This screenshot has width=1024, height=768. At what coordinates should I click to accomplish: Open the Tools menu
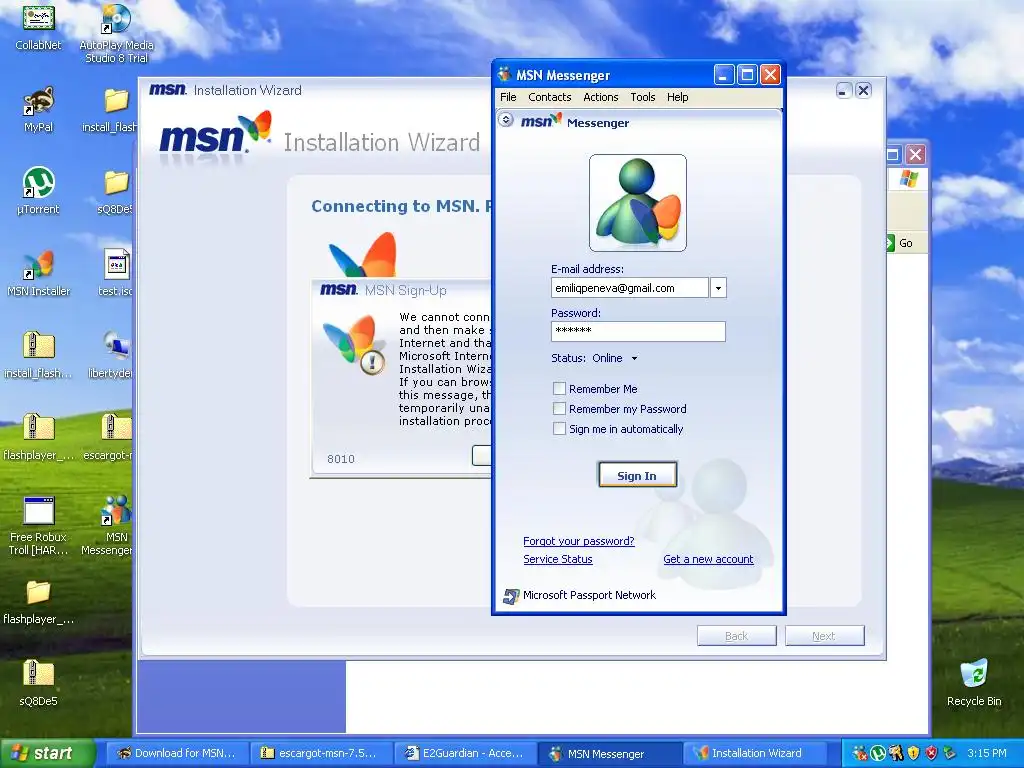pos(643,97)
